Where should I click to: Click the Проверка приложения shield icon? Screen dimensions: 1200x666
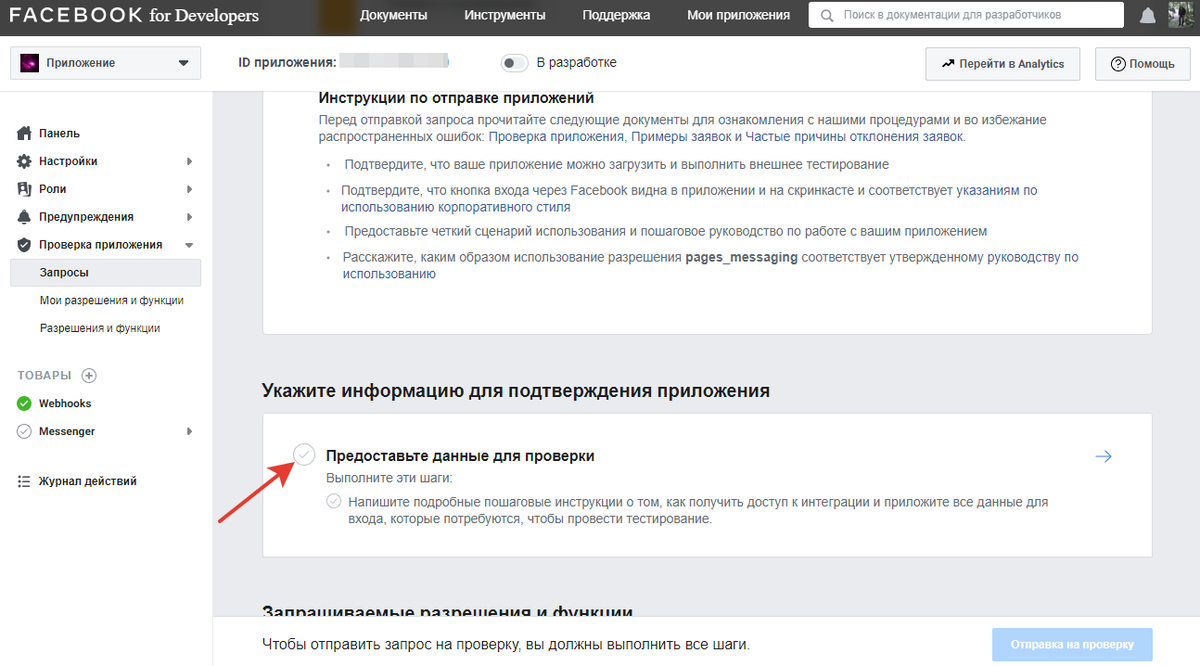[25, 245]
